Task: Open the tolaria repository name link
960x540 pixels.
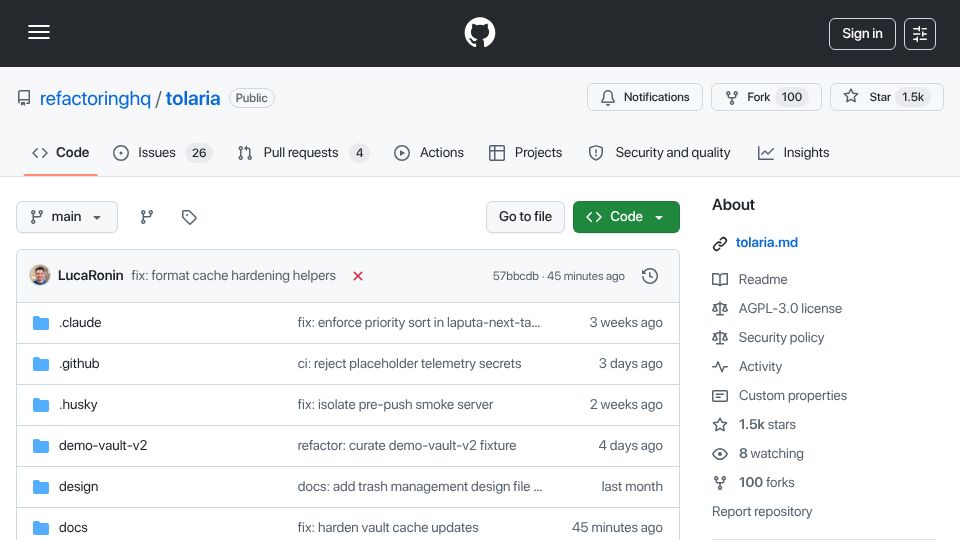Action: [x=193, y=99]
